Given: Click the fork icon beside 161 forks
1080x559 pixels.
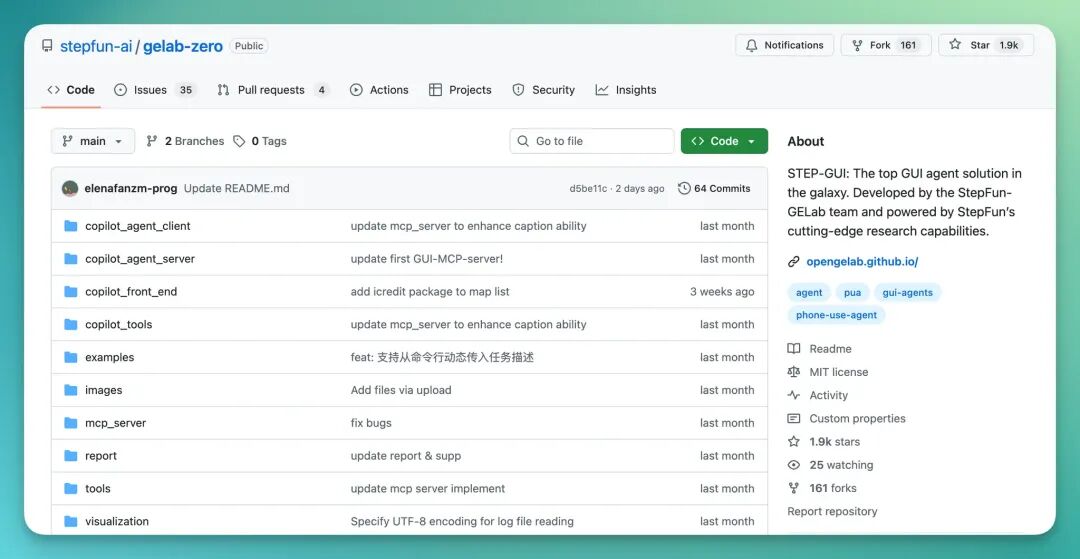Looking at the screenshot, I should tap(793, 488).
